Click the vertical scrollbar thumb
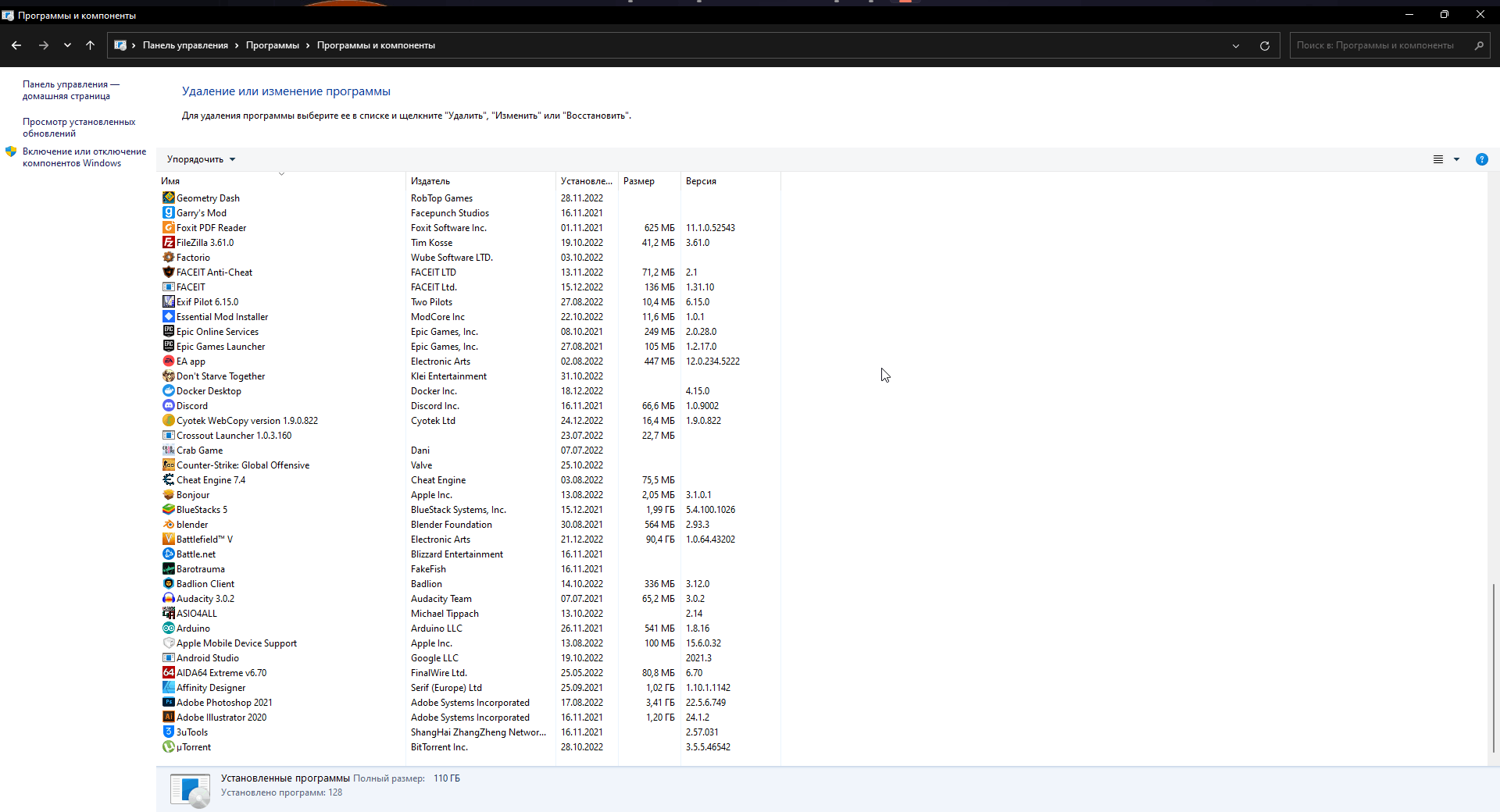1500x812 pixels. coord(1494,668)
